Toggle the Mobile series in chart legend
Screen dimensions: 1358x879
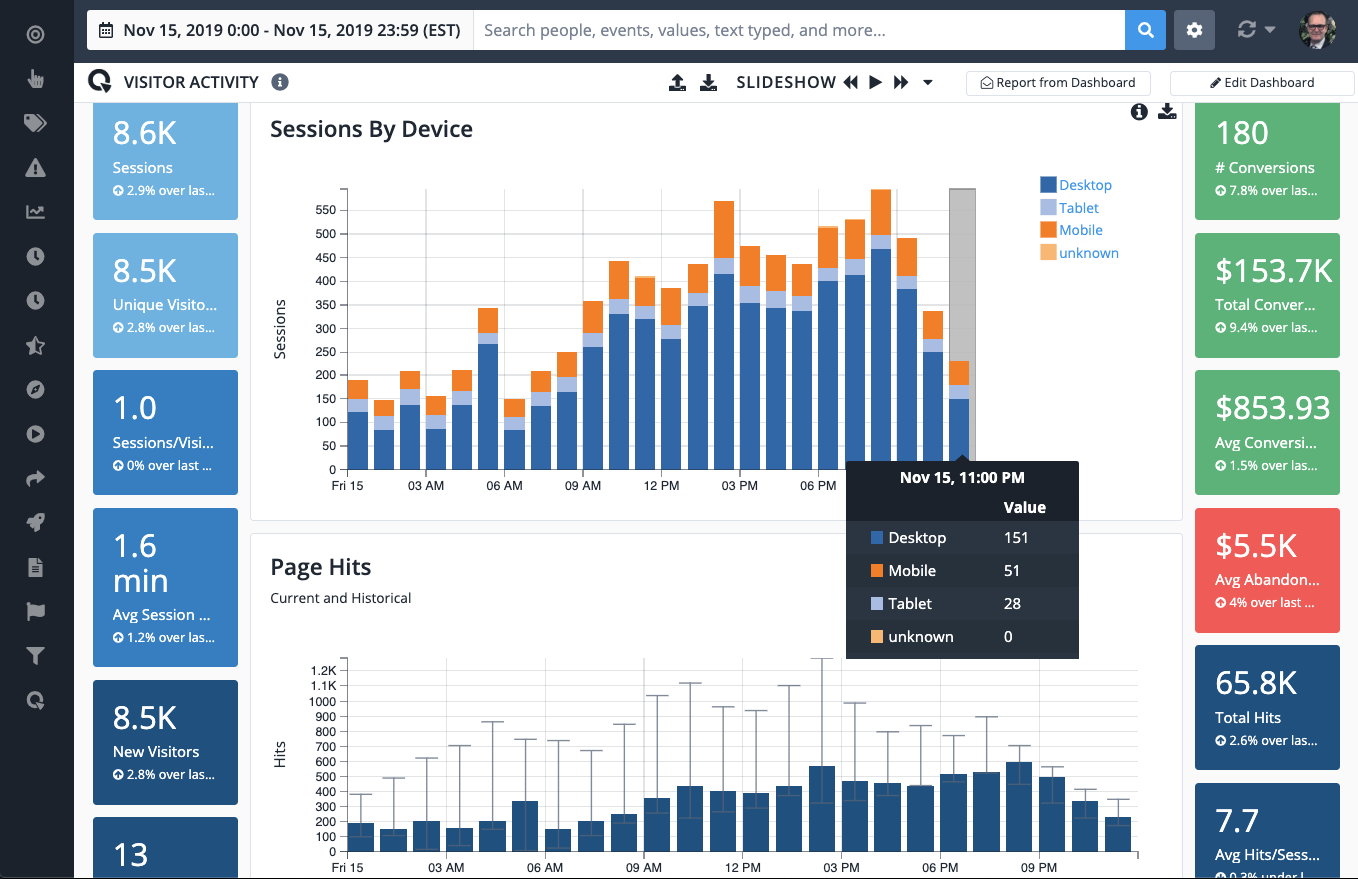tap(1080, 230)
